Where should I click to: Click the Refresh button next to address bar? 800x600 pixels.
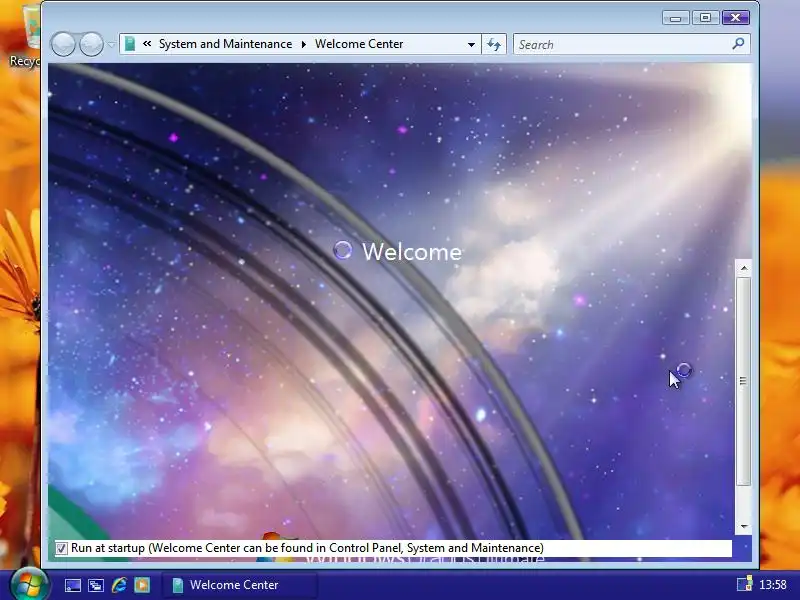(494, 44)
